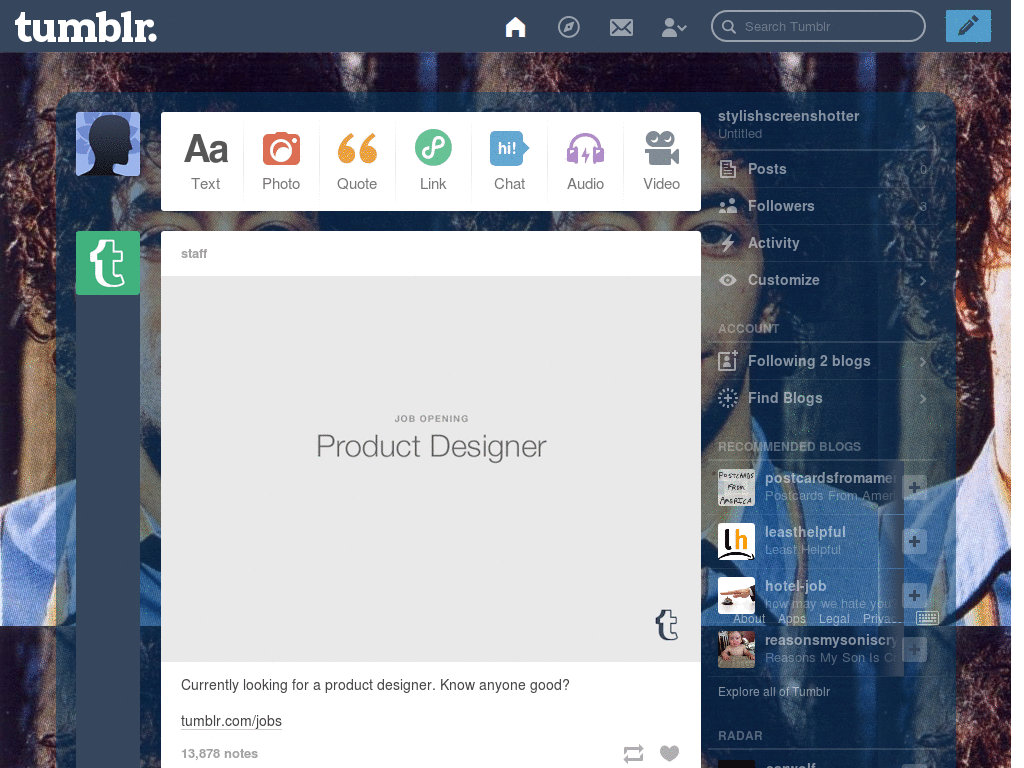Like the staff post with heart
This screenshot has height=768, width=1024.
point(669,753)
